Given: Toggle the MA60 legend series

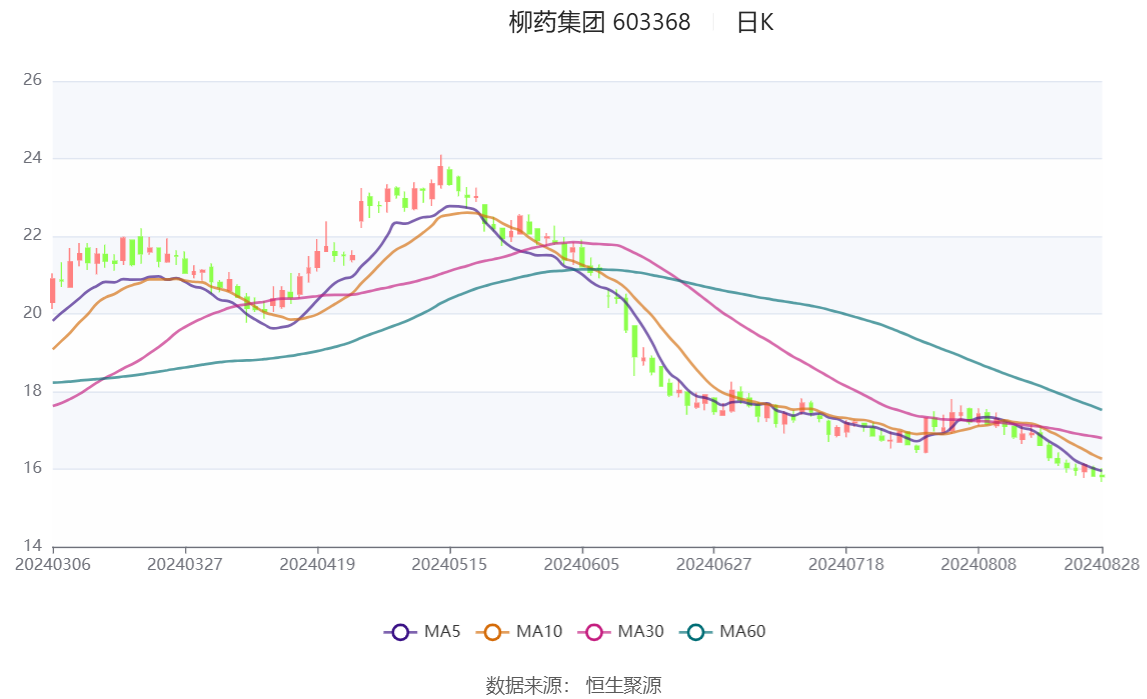Looking at the screenshot, I should (723, 632).
